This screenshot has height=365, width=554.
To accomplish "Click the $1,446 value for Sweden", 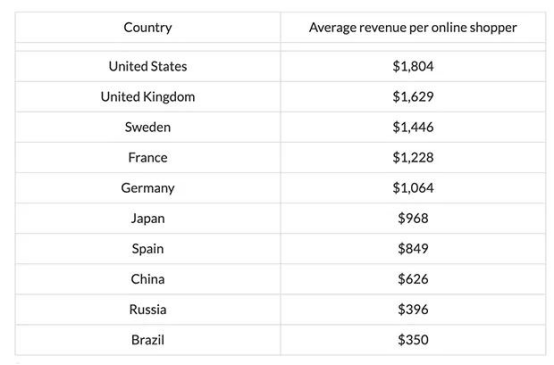I will pyautogui.click(x=413, y=127).
